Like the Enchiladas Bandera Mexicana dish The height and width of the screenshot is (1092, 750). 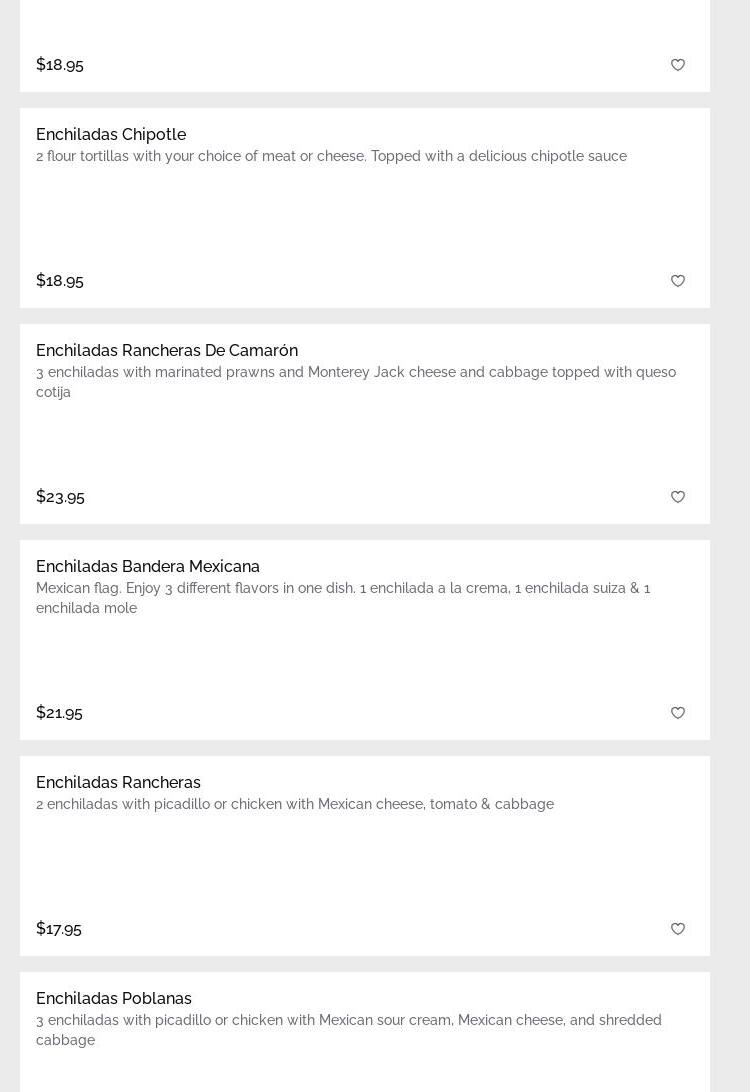point(678,713)
